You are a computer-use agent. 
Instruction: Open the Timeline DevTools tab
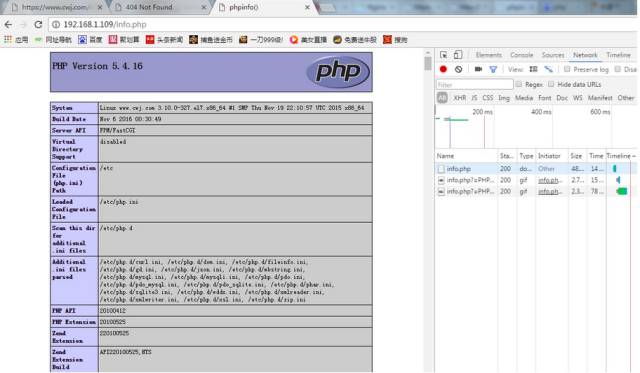pyautogui.click(x=618, y=55)
